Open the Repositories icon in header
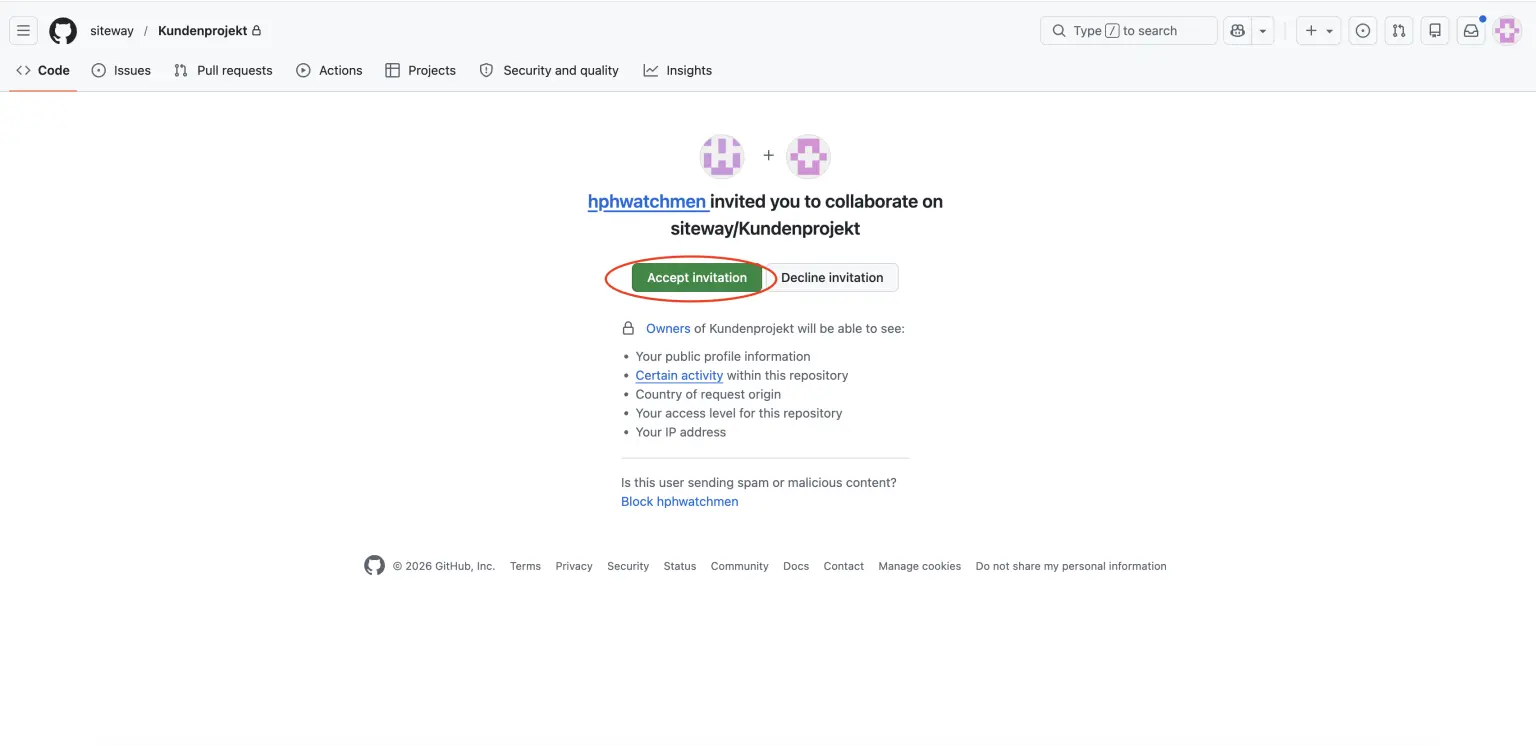The height and width of the screenshot is (746, 1536). (x=1435, y=31)
